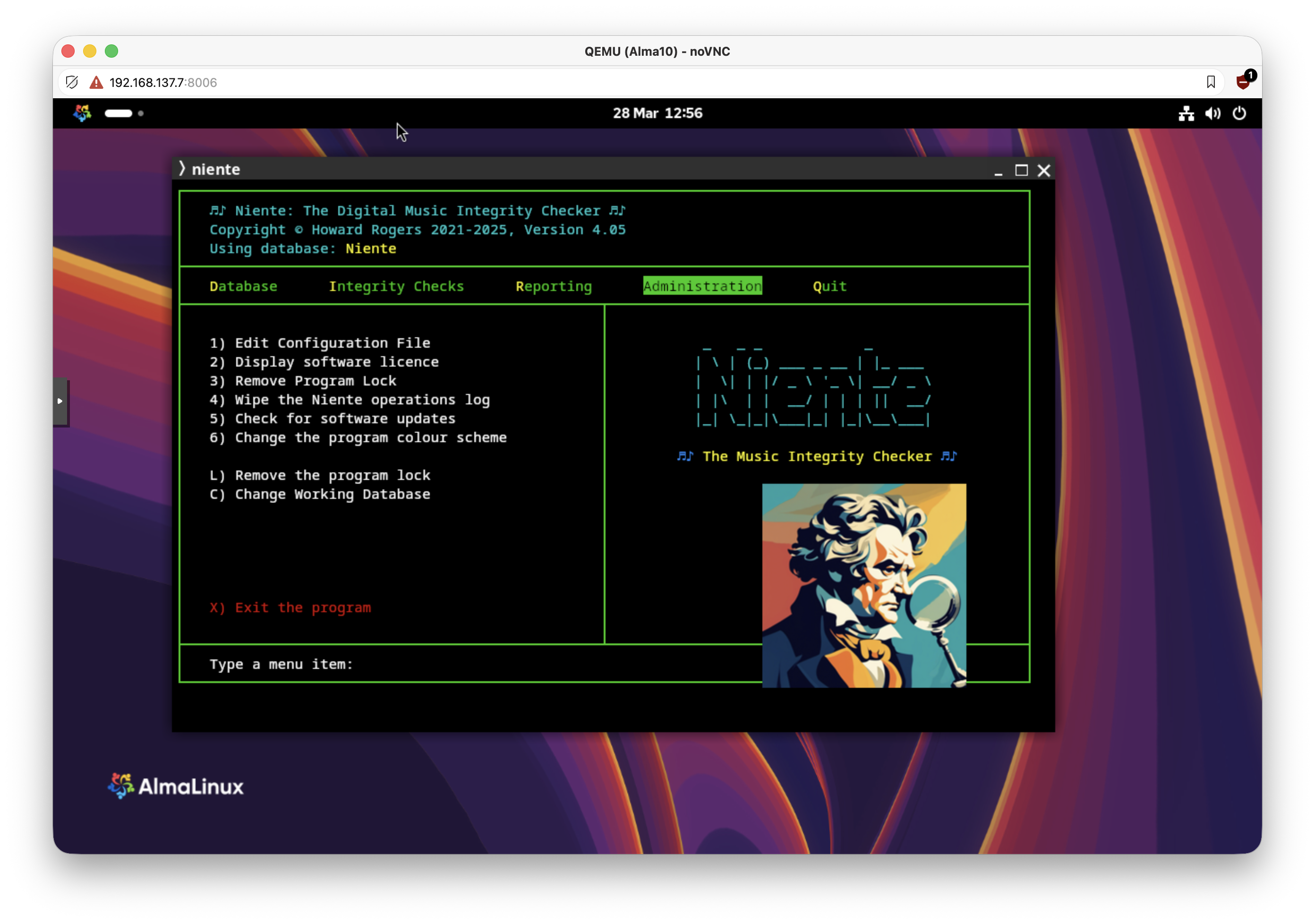Click Exit the program option
This screenshot has height=924, width=1315.
pos(302,608)
